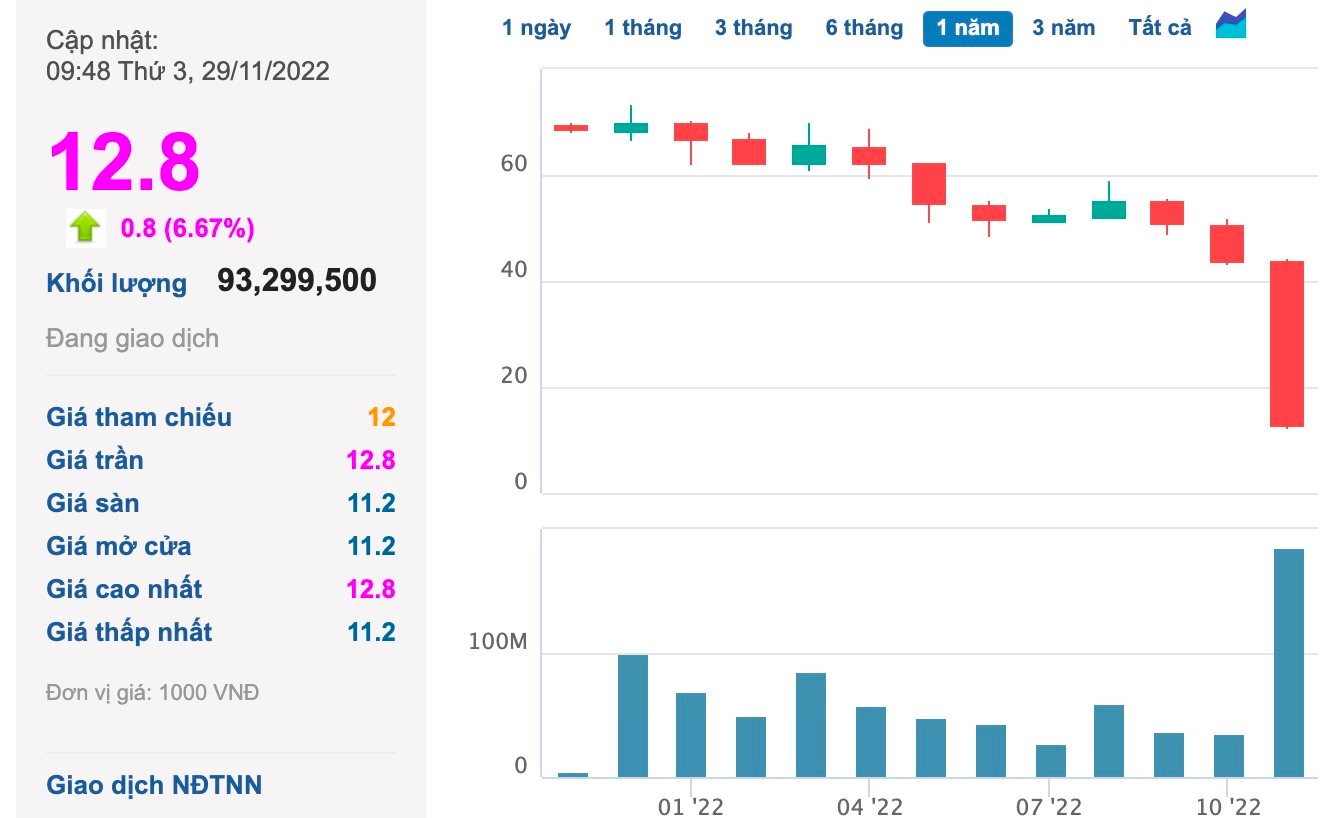Open the 'Giao dịch NĐTNN' section
This screenshot has width=1328, height=818.
pyautogui.click(x=154, y=785)
